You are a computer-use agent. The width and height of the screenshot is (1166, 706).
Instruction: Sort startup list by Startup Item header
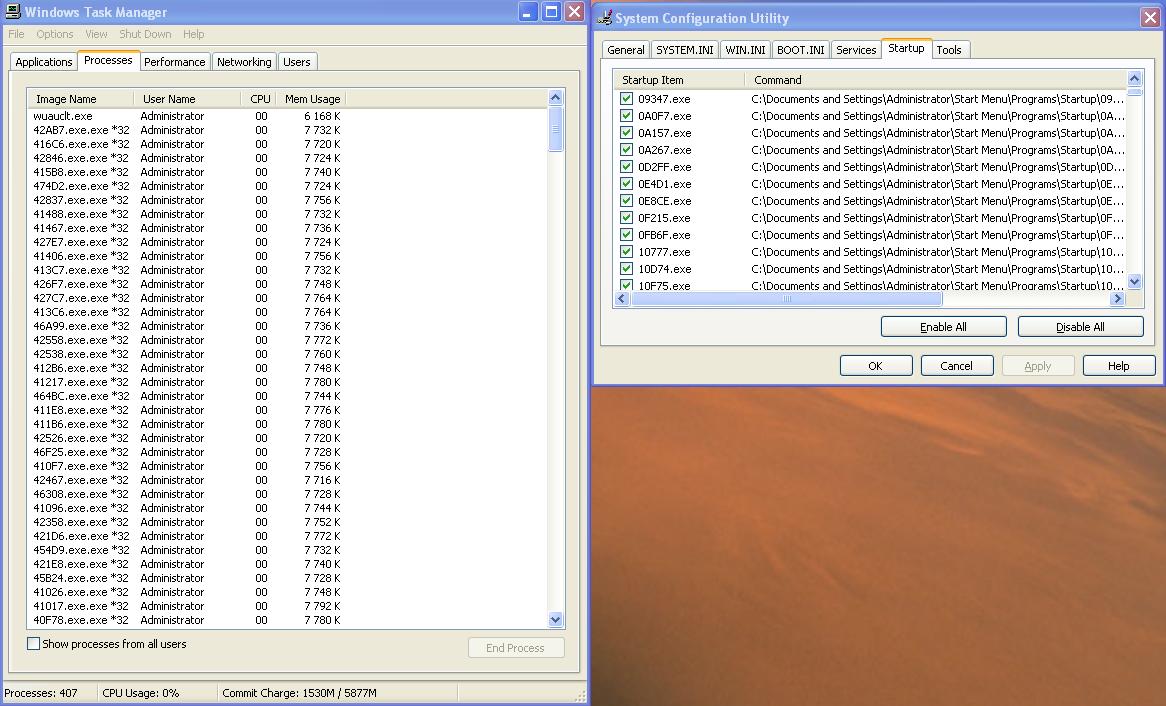tap(679, 80)
